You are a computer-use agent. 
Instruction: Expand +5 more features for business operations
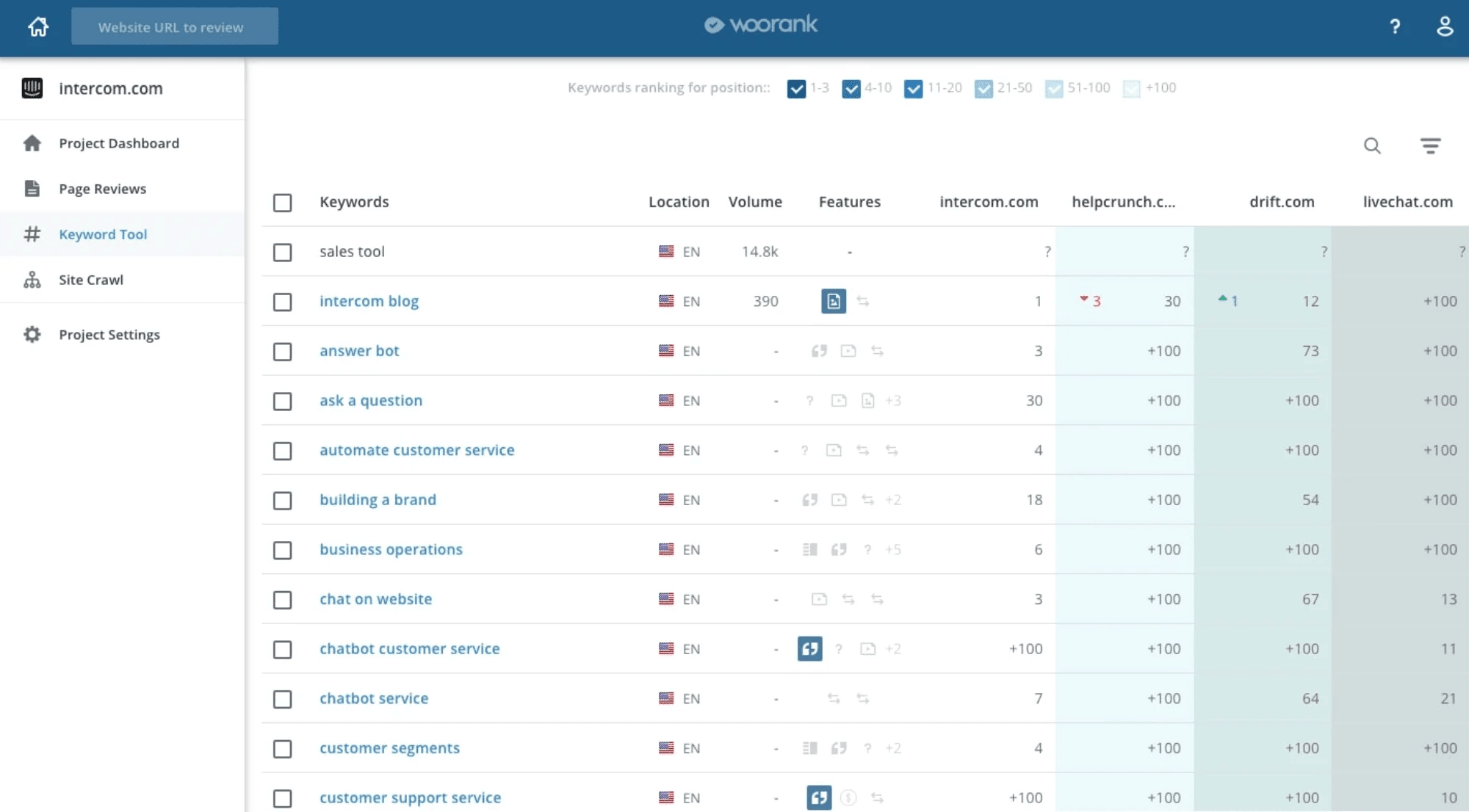[x=893, y=550]
